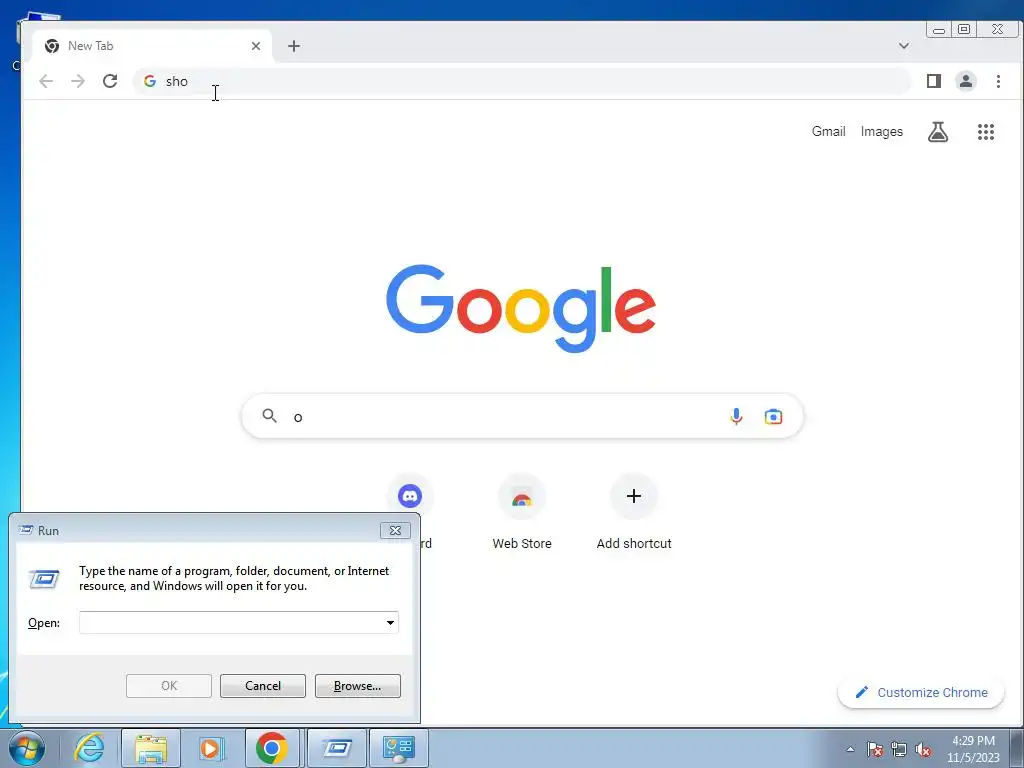The height and width of the screenshot is (768, 1024).
Task: Close the Run dialog window
Action: click(x=395, y=530)
